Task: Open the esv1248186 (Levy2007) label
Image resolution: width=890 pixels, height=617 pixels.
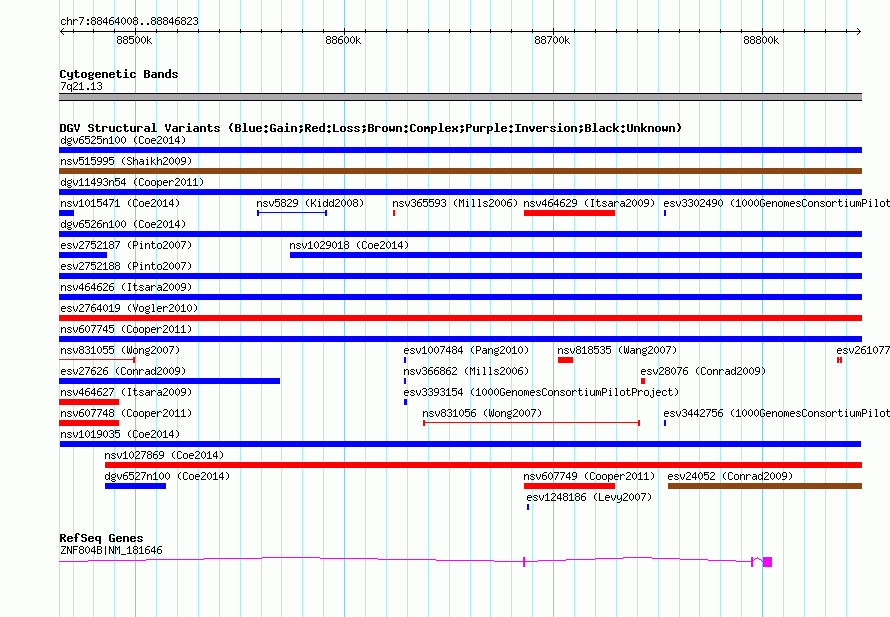Action: pos(589,497)
